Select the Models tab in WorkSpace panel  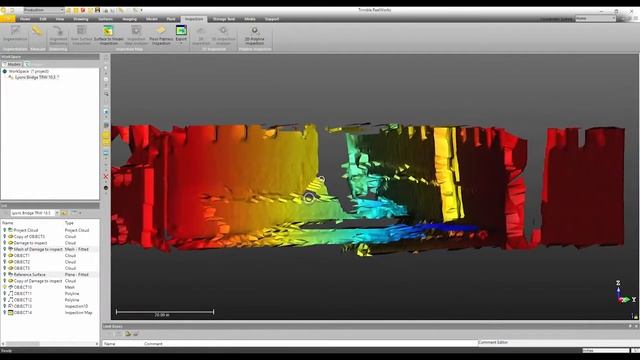pos(12,64)
